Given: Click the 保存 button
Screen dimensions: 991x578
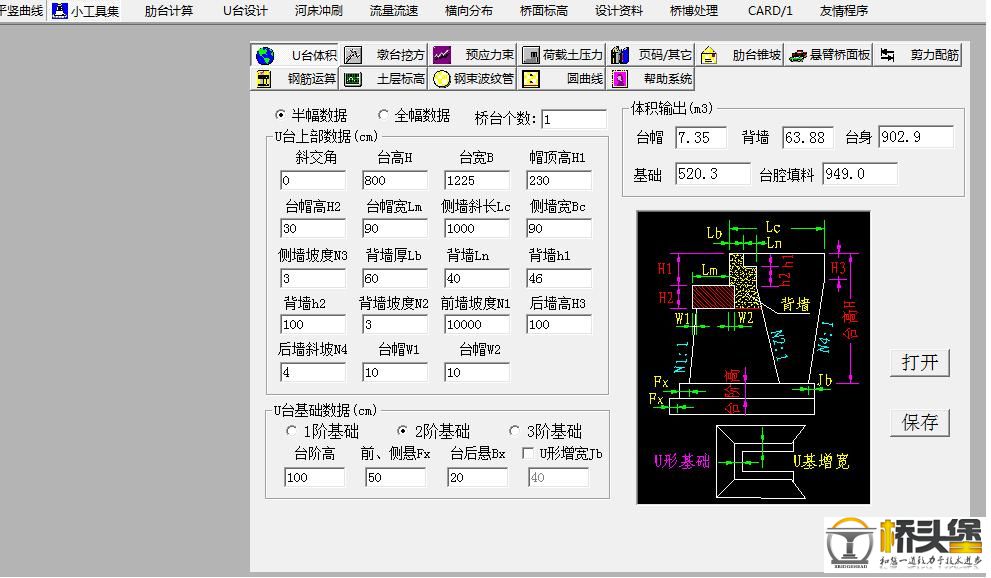Looking at the screenshot, I should [x=920, y=422].
